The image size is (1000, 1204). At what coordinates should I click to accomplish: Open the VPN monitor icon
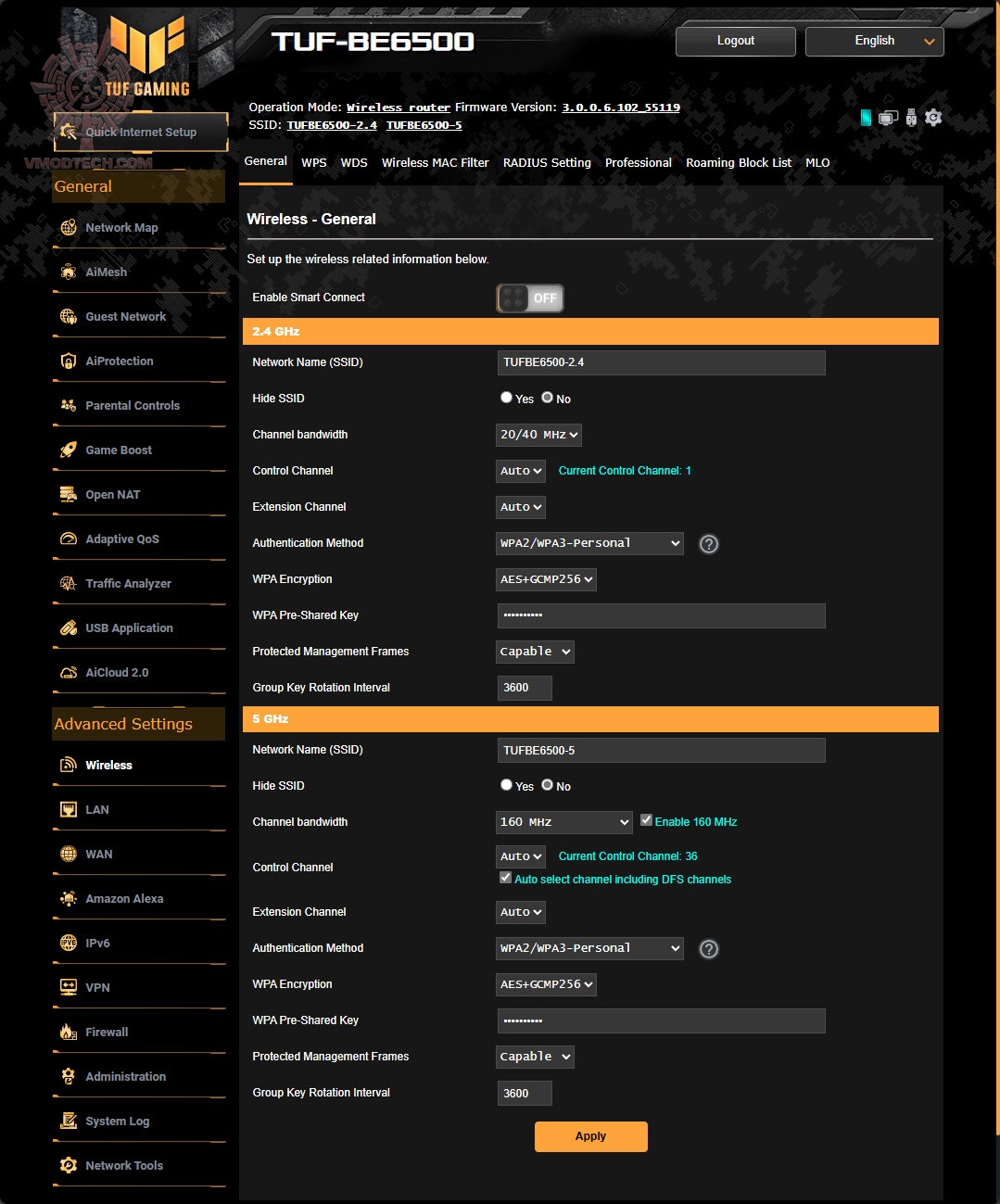click(x=69, y=987)
